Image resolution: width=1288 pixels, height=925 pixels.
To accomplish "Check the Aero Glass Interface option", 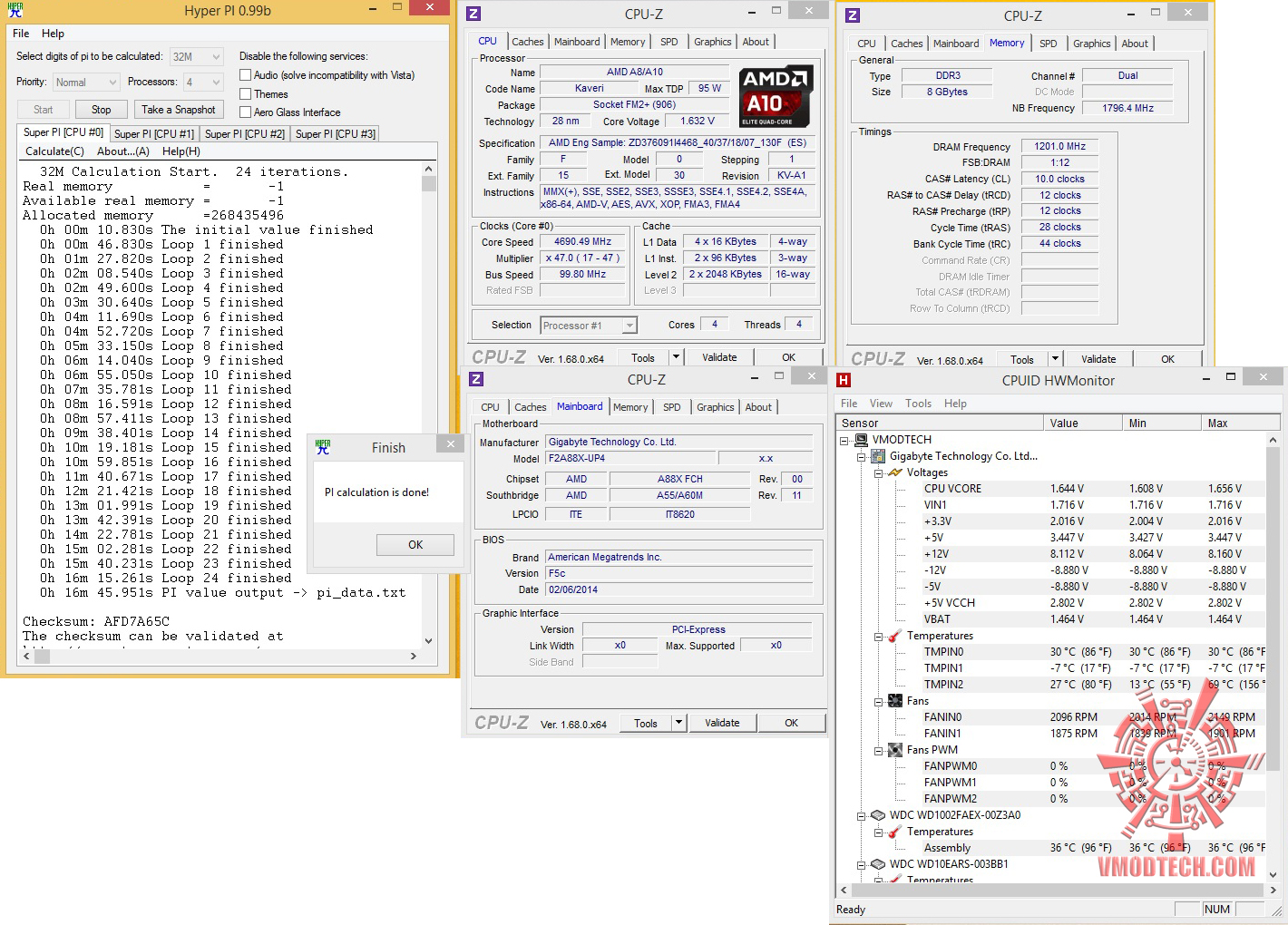I will pyautogui.click(x=245, y=112).
